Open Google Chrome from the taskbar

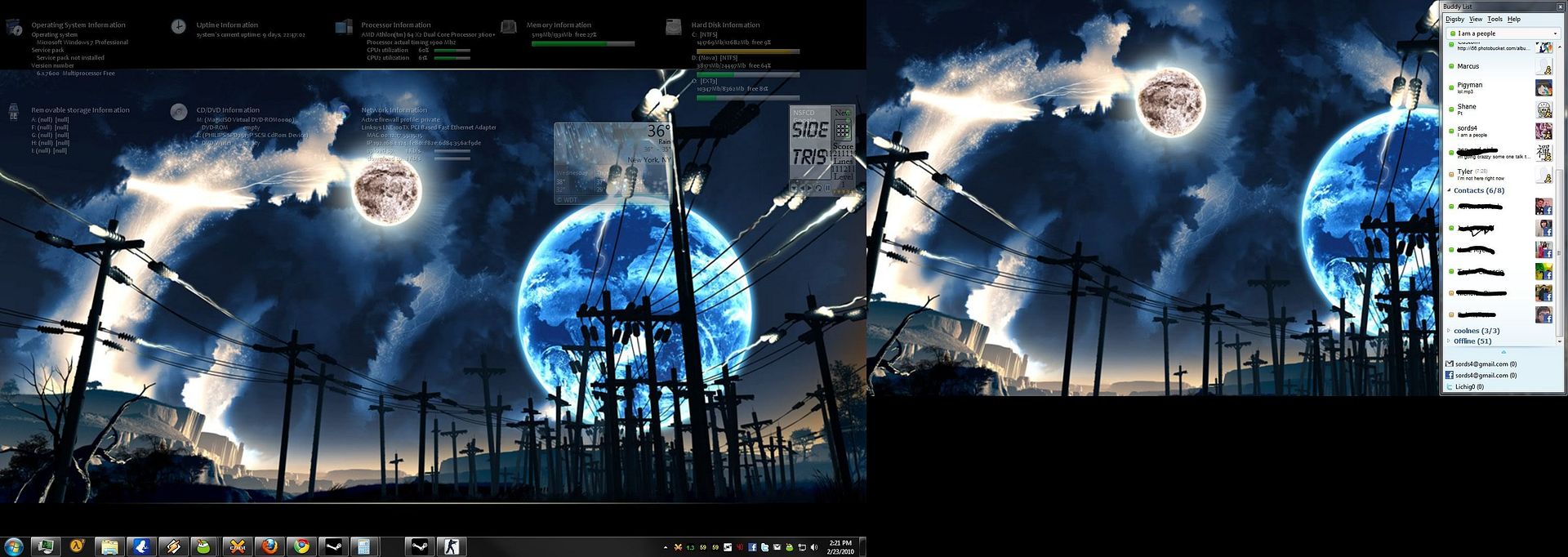[x=302, y=546]
